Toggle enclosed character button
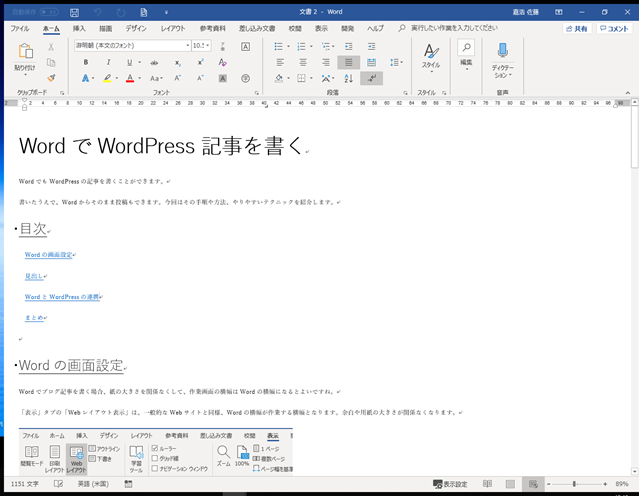639x496 pixels. click(245, 78)
